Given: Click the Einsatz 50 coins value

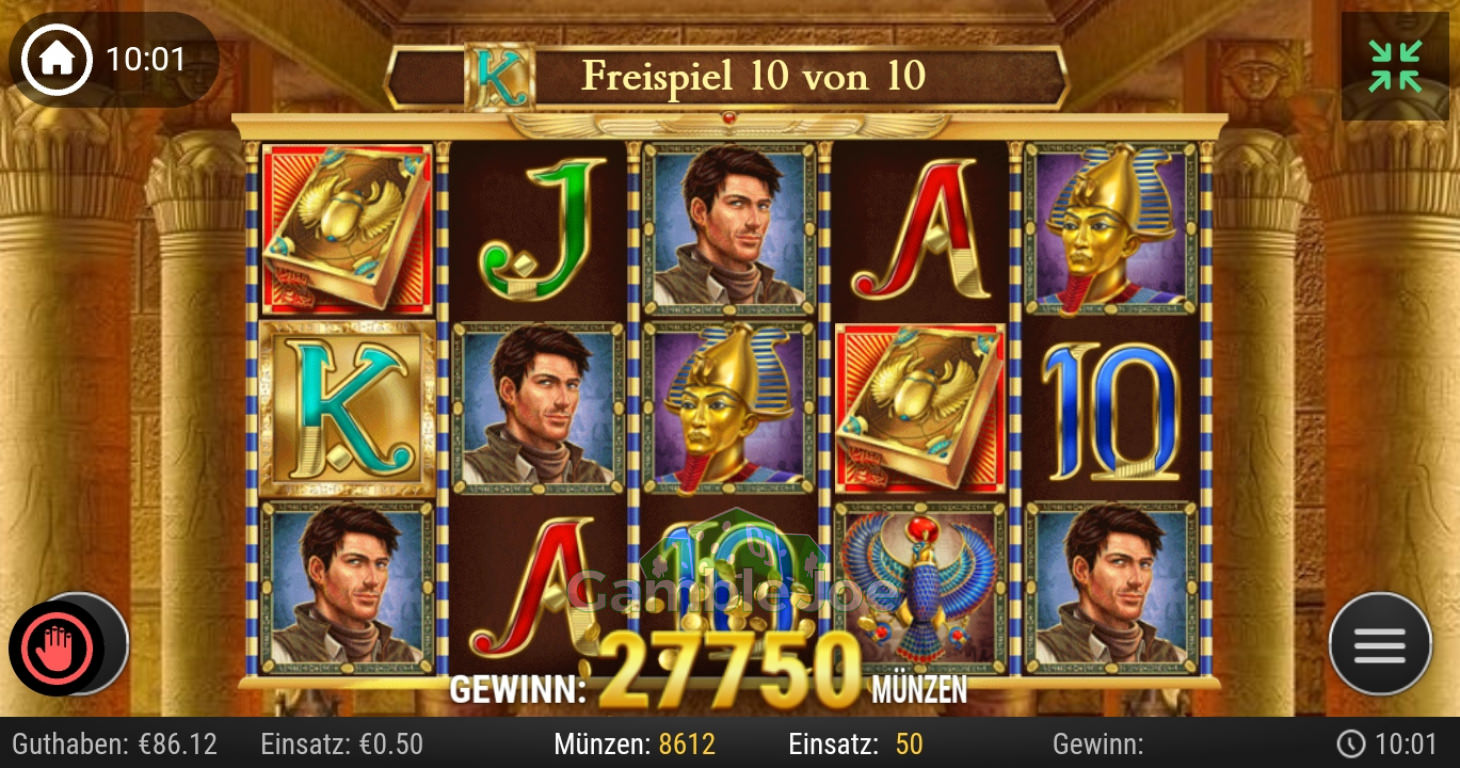Looking at the screenshot, I should (856, 744).
